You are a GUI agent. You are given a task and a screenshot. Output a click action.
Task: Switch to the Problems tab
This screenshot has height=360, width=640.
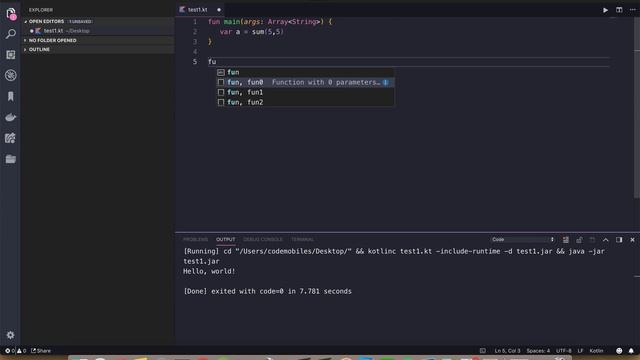pos(196,240)
